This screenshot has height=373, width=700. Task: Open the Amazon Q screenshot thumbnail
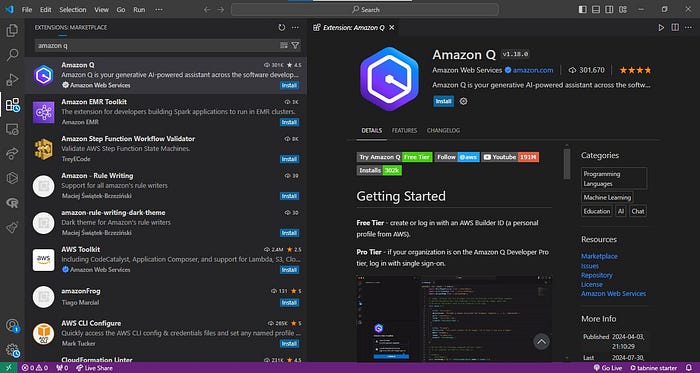coord(454,319)
